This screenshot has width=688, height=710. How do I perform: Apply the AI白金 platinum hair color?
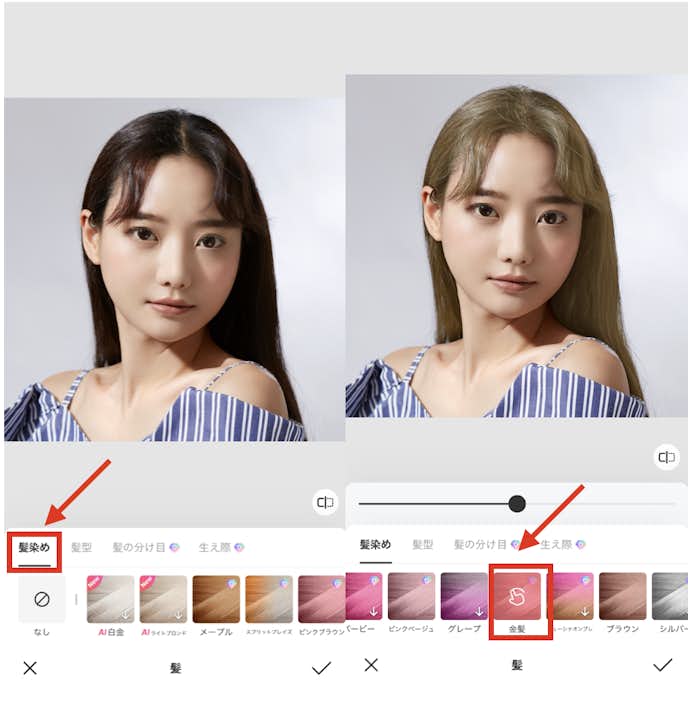point(110,600)
